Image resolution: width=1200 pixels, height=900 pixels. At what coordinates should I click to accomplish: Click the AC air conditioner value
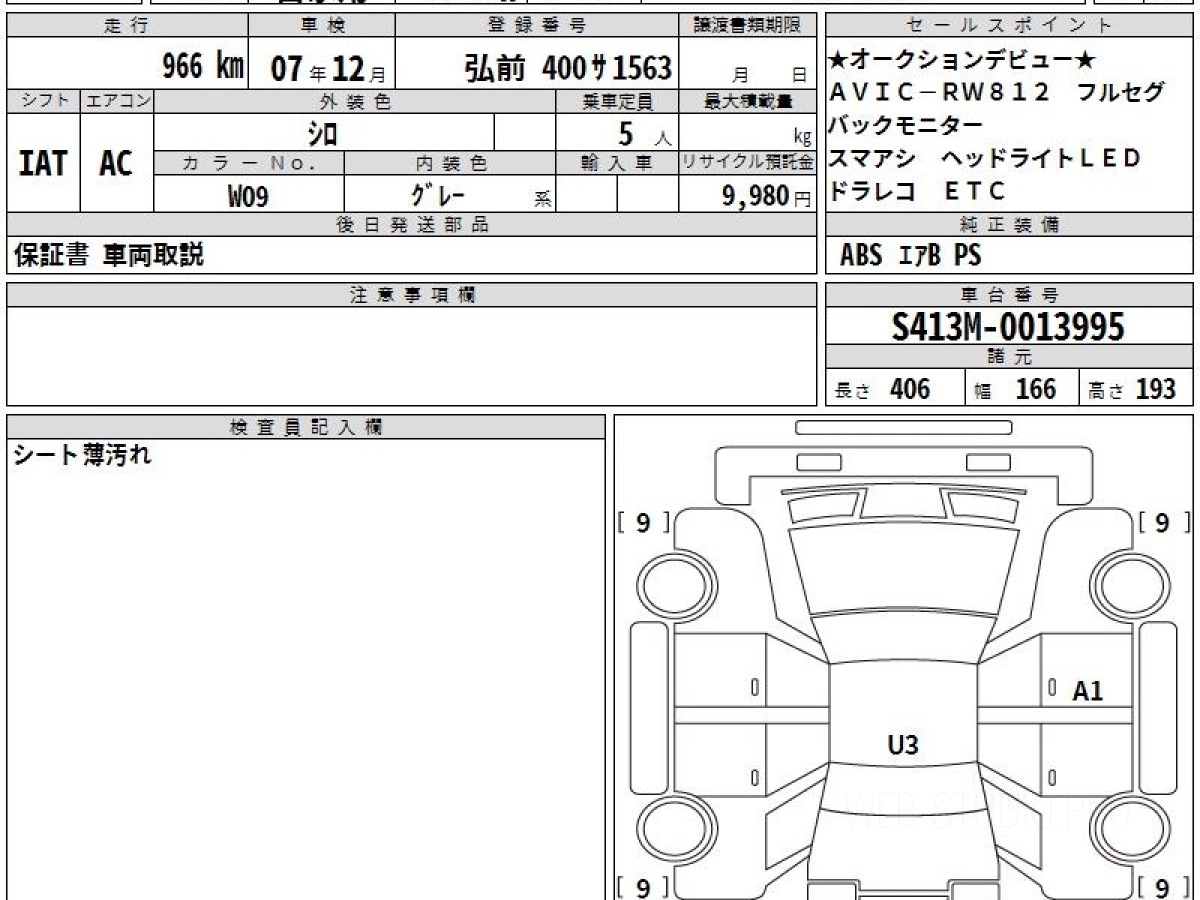click(x=116, y=163)
